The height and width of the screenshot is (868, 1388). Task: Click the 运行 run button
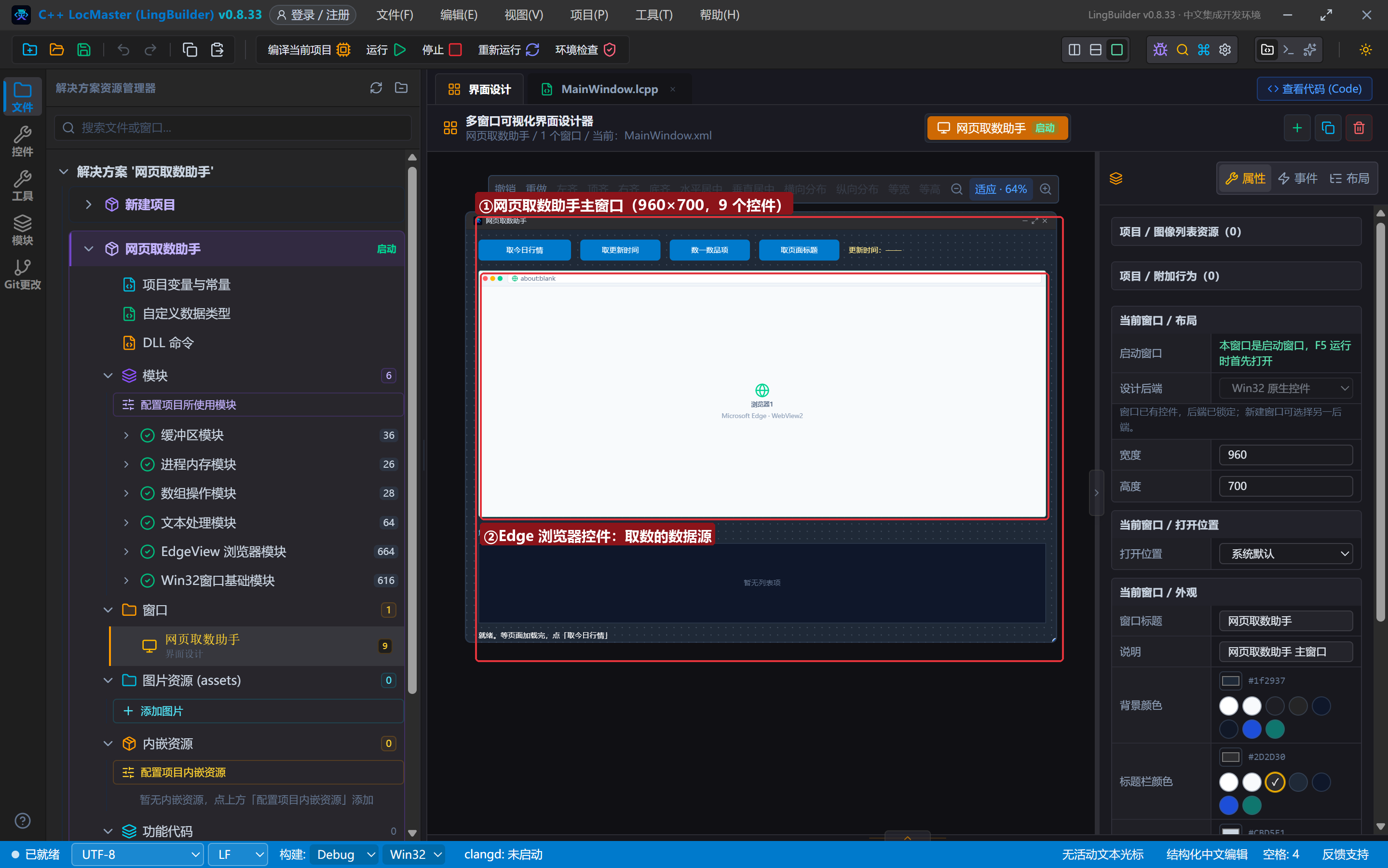386,50
